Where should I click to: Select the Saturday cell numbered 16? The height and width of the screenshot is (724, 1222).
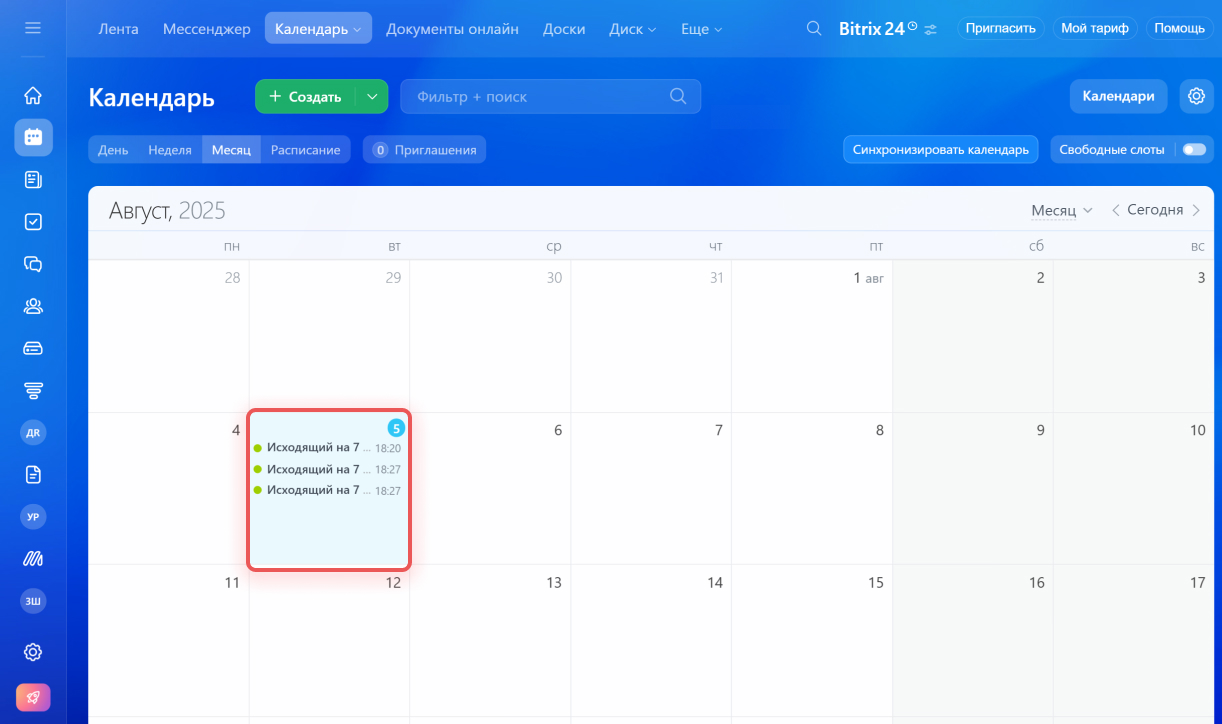click(x=973, y=640)
